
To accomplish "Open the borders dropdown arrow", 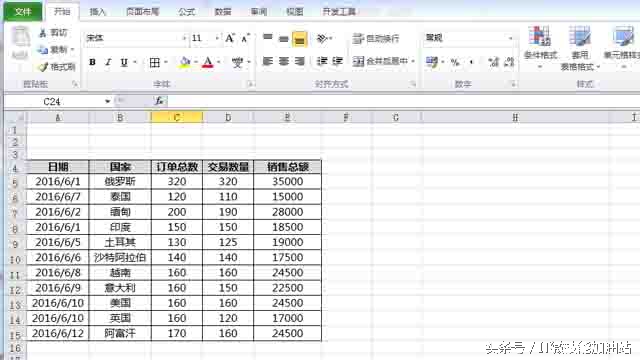I will 166,62.
